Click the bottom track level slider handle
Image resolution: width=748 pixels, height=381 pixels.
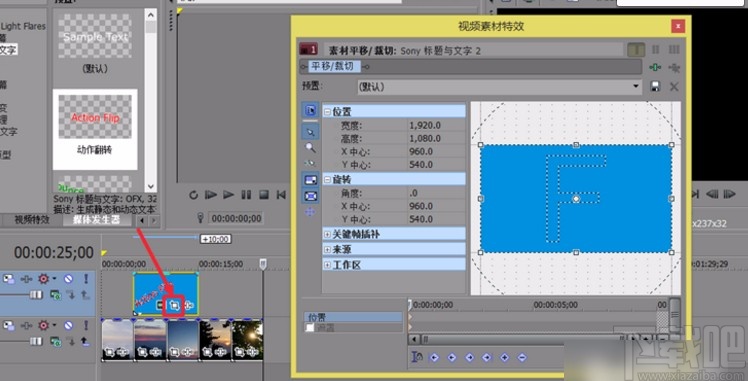tap(36, 342)
